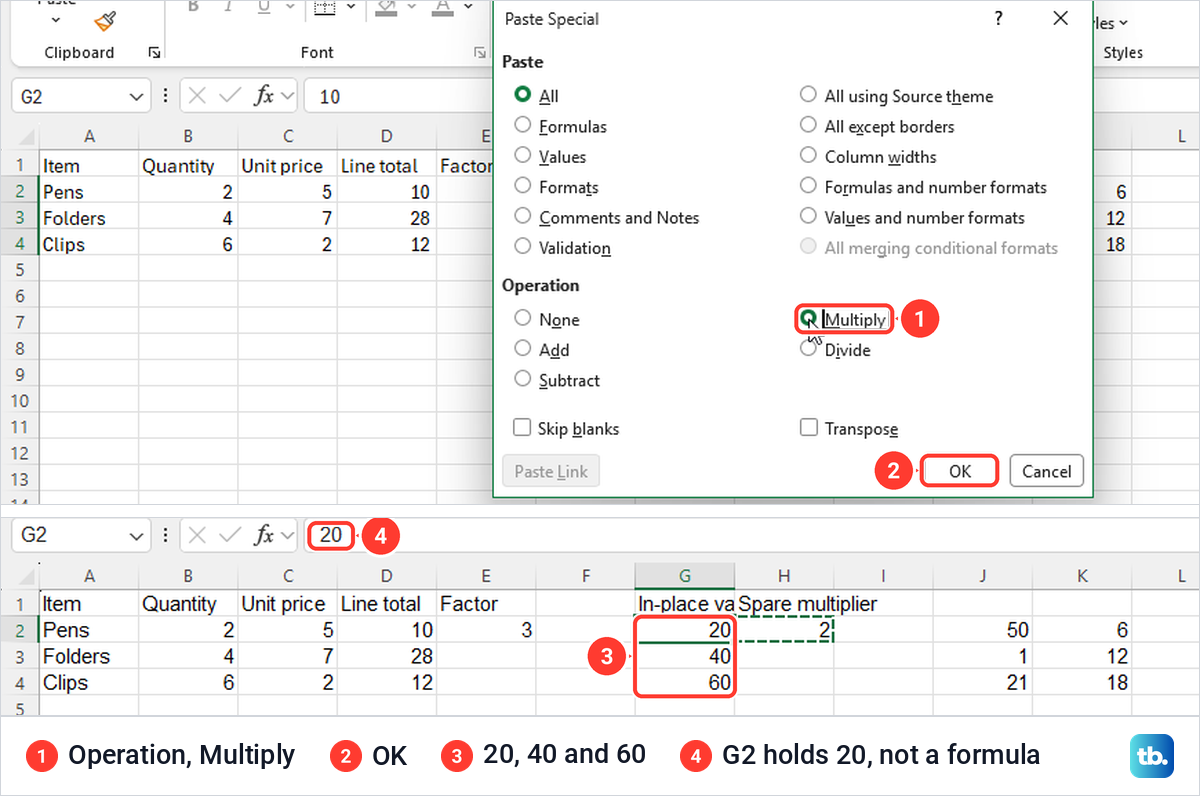Select Folders cell in upper sheet
Viewport: 1200px width, 796px height.
(88, 218)
